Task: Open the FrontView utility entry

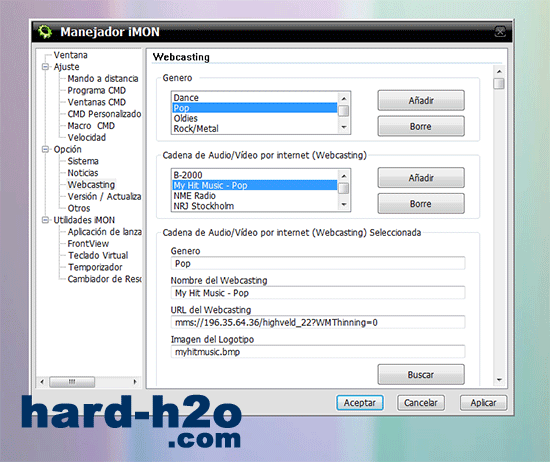Action: [x=88, y=243]
